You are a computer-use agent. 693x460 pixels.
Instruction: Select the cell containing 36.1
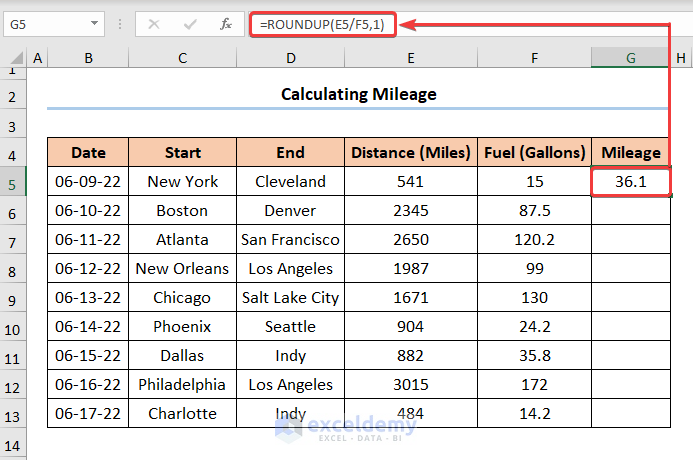631,182
